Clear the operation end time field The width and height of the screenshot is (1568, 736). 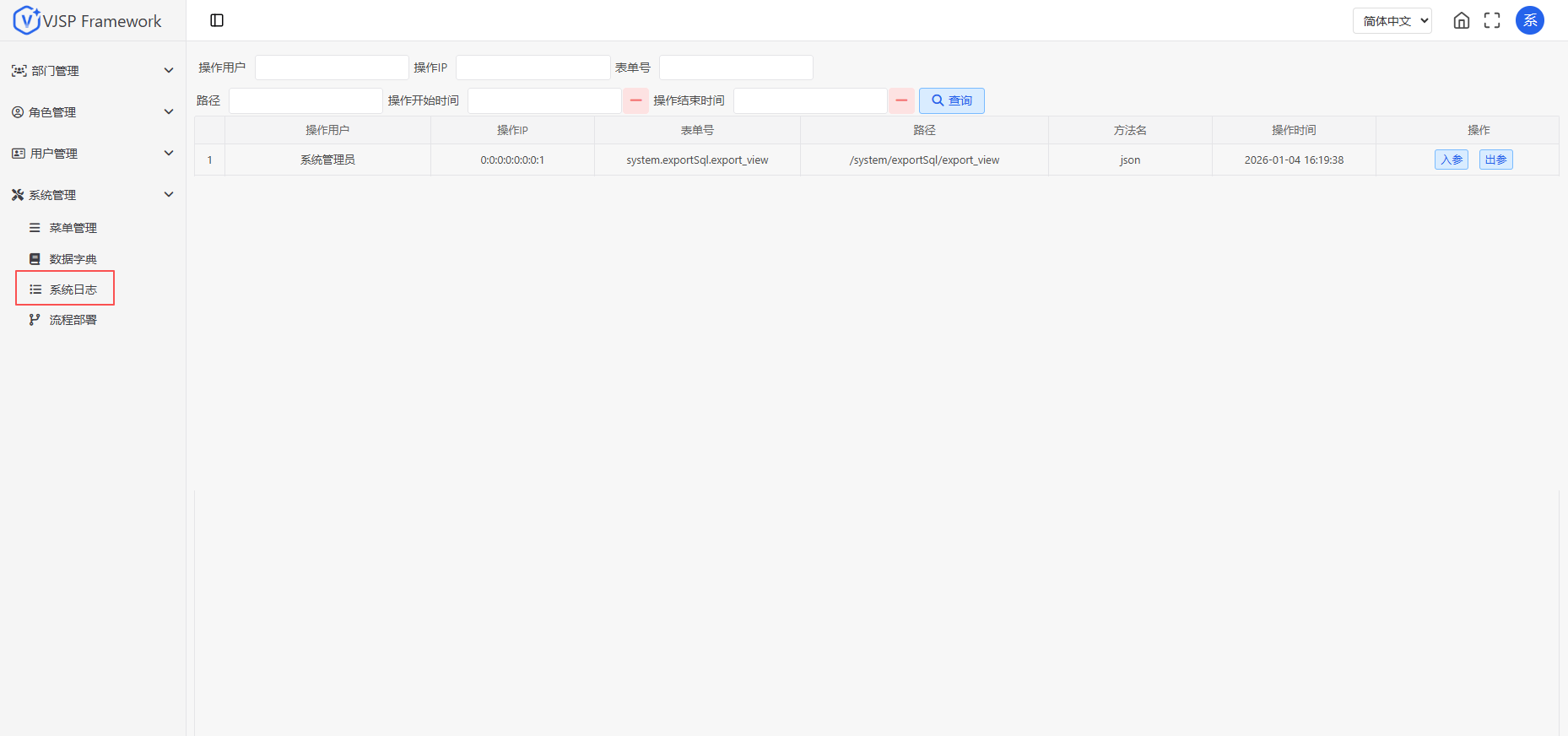click(901, 100)
